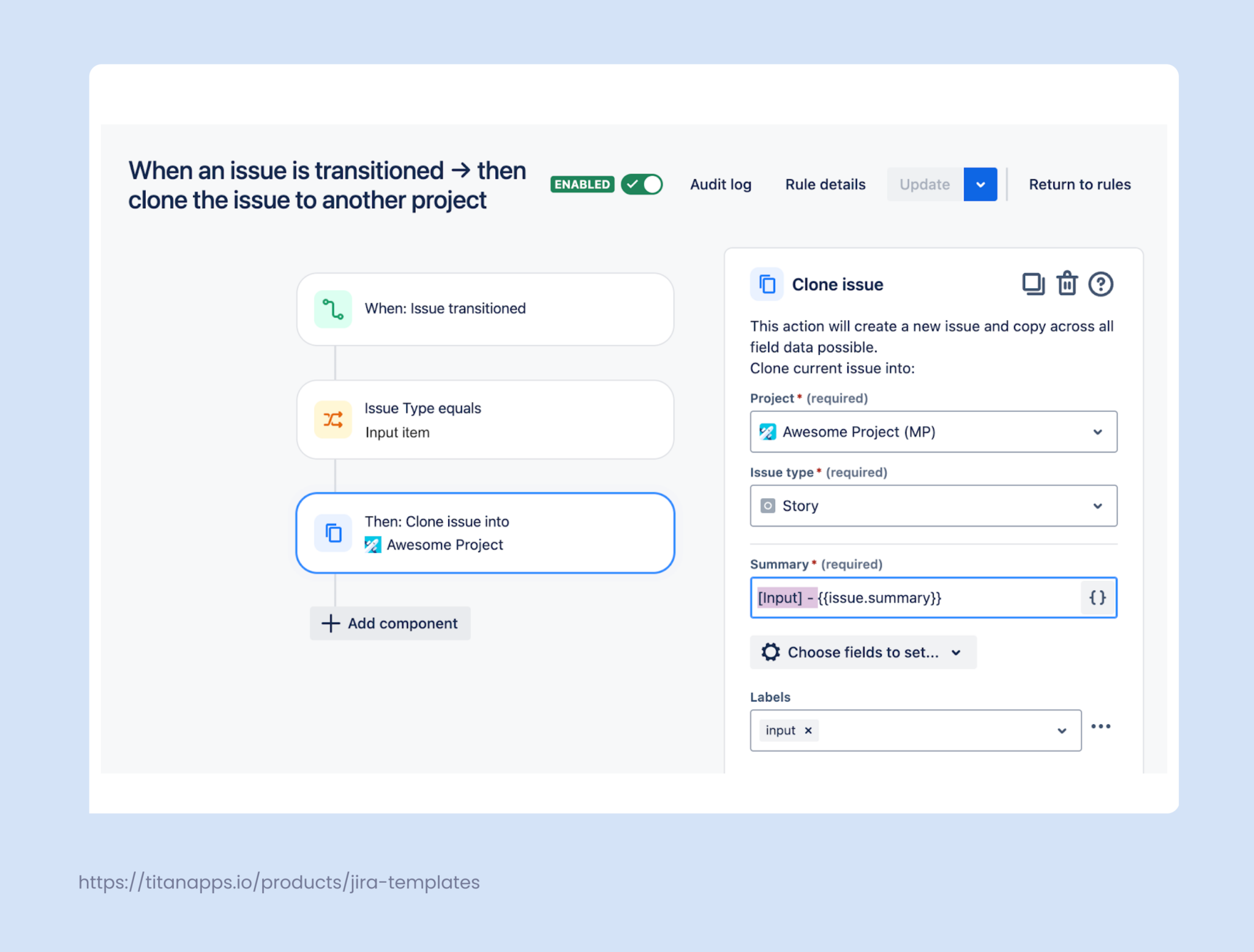
Task: Click the Issue transitioned trigger icon
Action: 332,309
